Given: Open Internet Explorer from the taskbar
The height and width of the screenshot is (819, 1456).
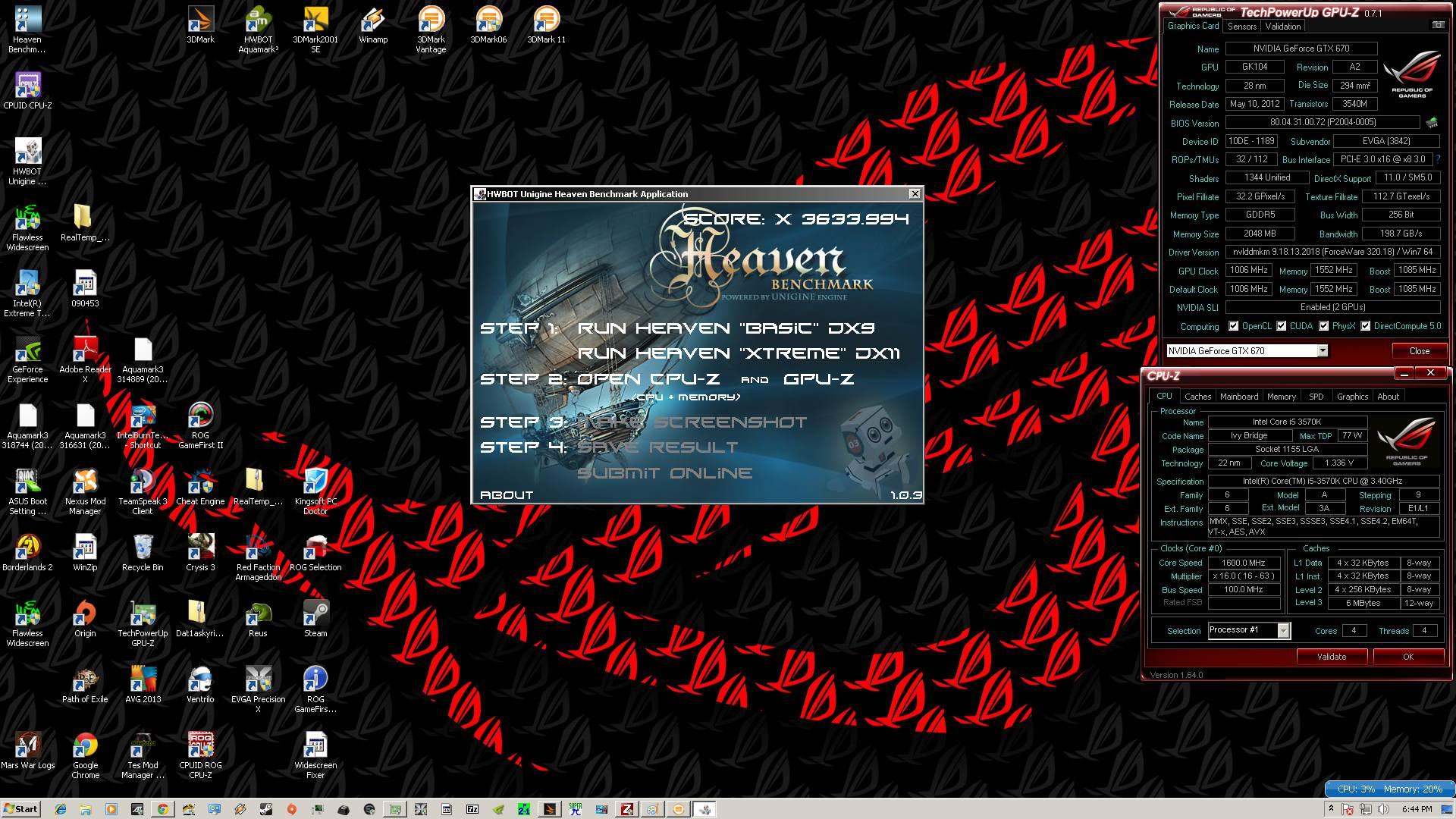Looking at the screenshot, I should 61,809.
